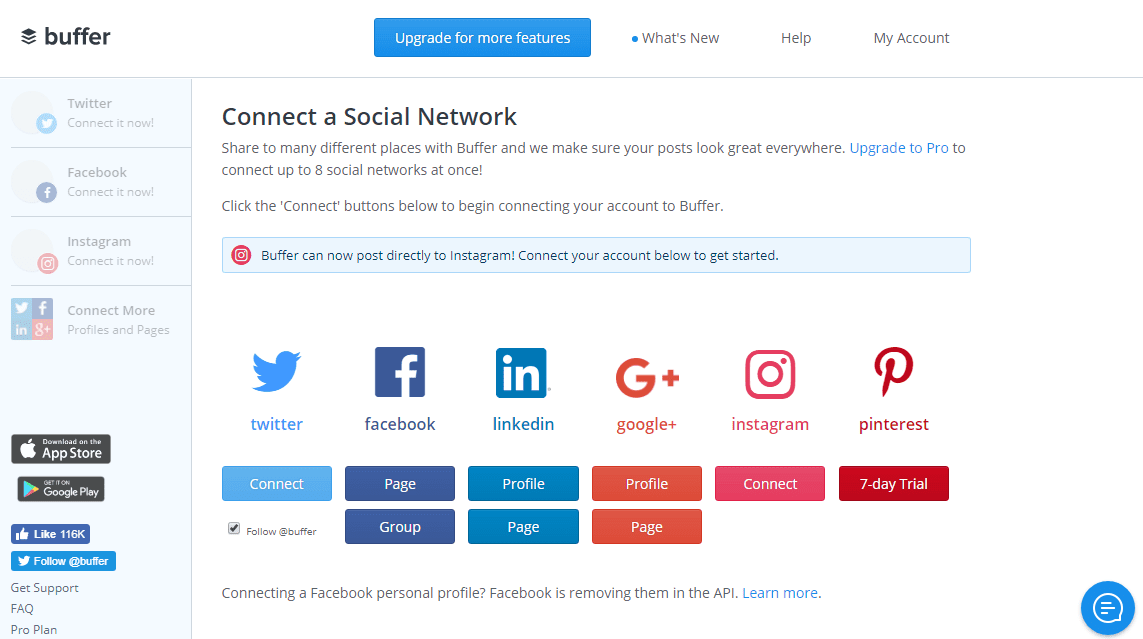
Task: Click the Upgrade to Pro link
Action: pos(898,147)
